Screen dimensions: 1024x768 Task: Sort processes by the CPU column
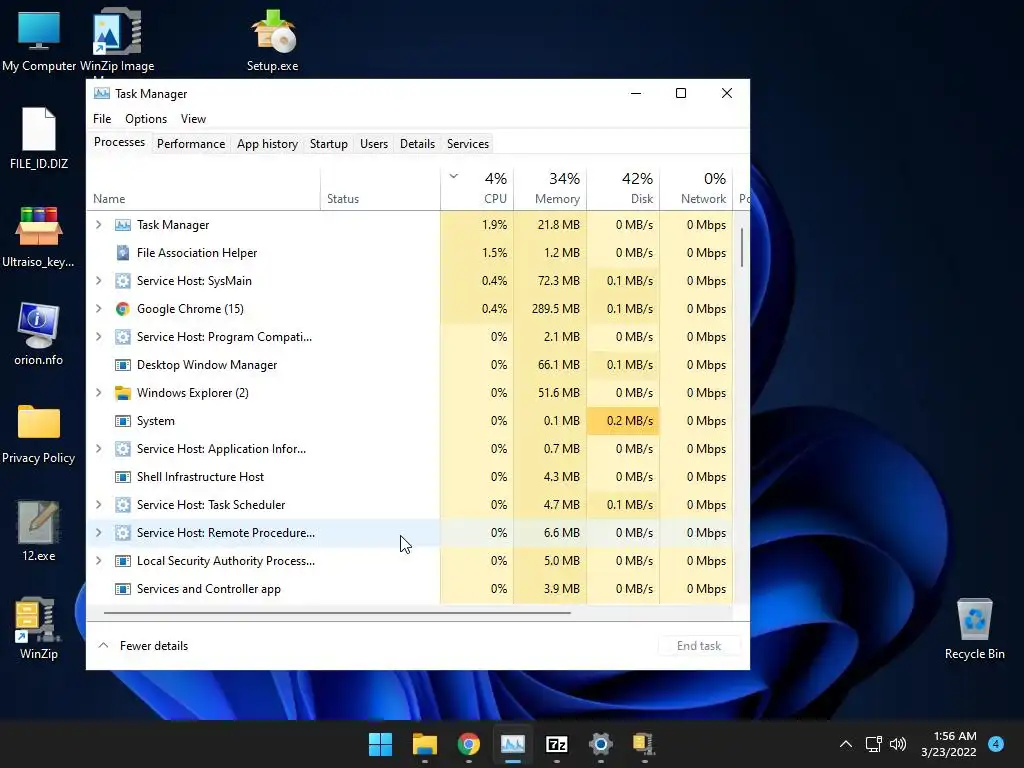pos(477,188)
